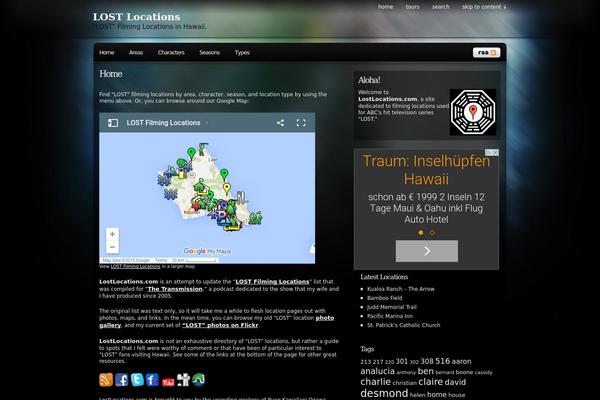This screenshot has height=400, width=600.
Task: Click the AdChoices info icon on ad
Action: [489, 152]
